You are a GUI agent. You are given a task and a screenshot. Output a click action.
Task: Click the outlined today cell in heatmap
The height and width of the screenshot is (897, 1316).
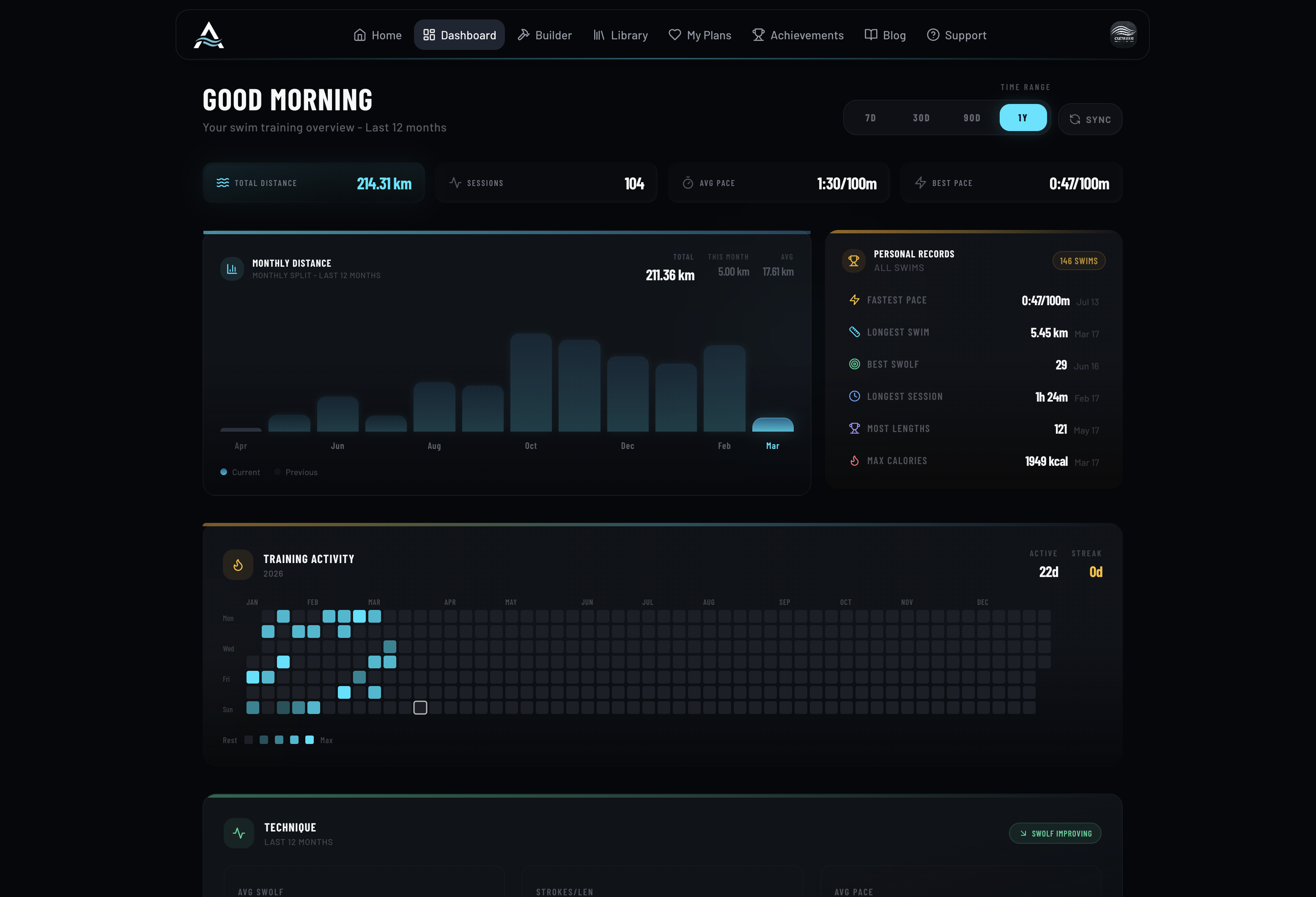[420, 708]
